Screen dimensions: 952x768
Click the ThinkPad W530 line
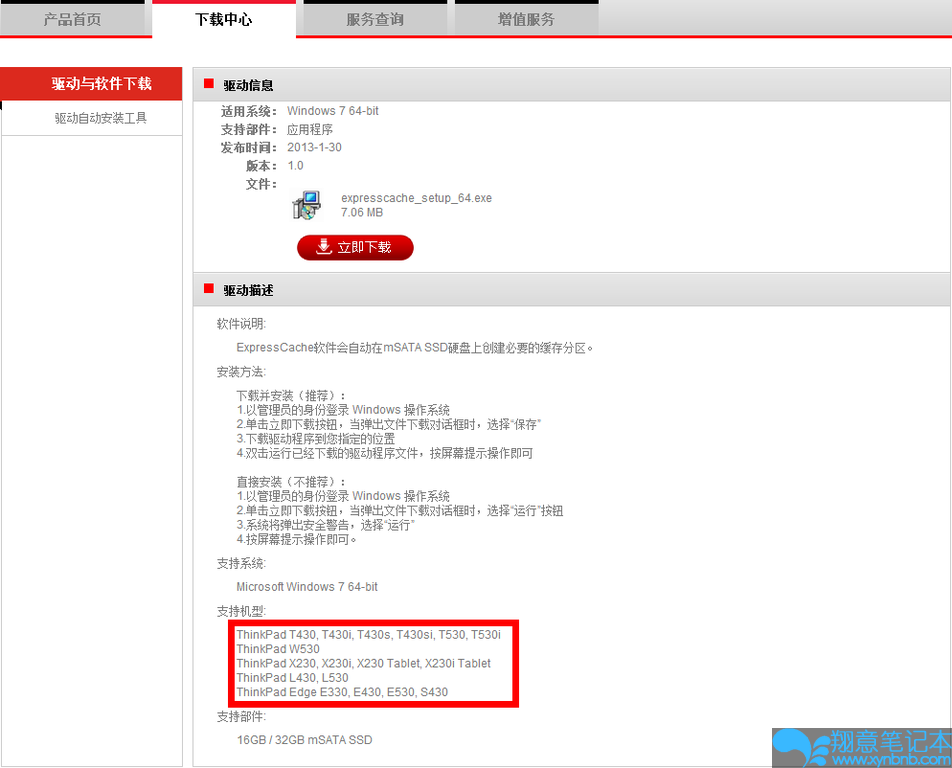click(278, 649)
